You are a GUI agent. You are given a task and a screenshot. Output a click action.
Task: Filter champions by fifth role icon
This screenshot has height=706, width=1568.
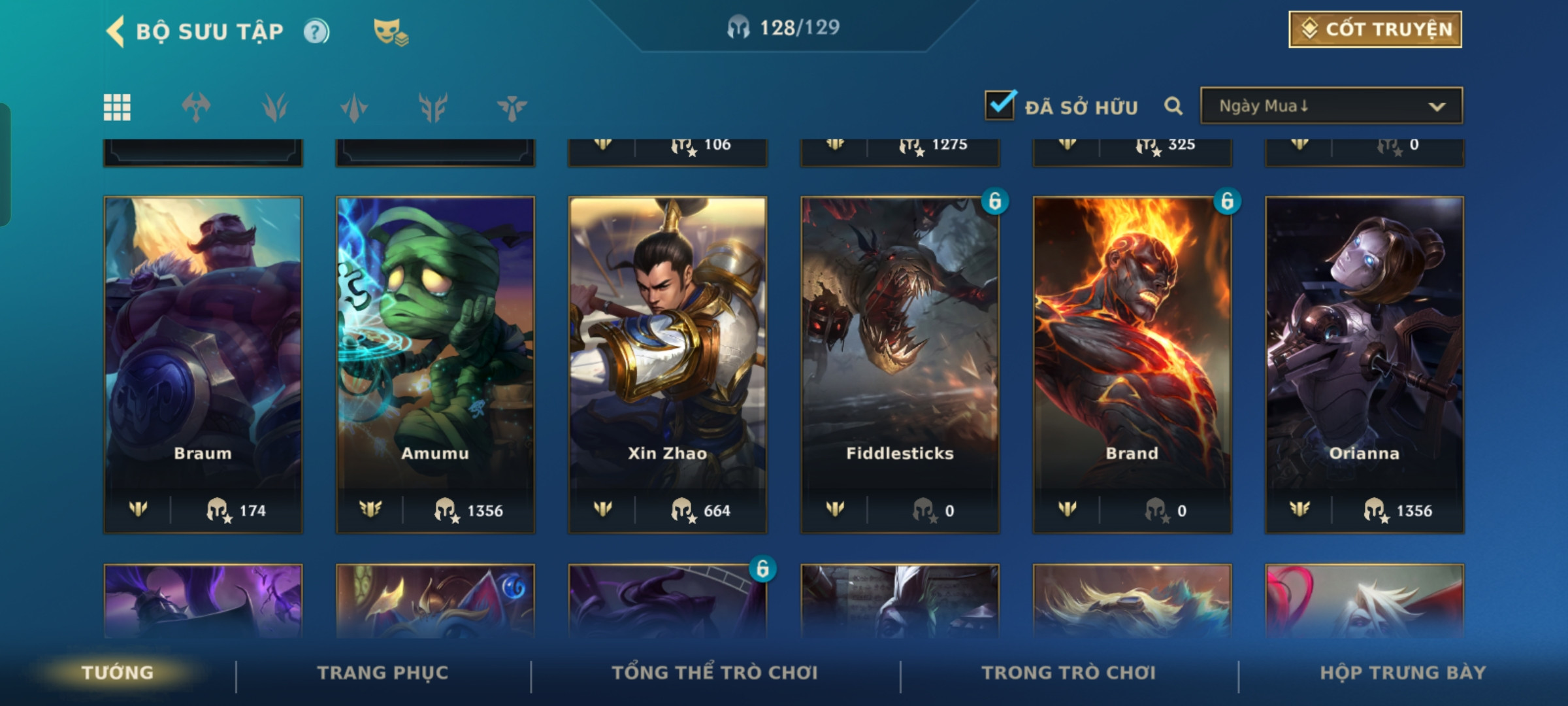(x=512, y=107)
